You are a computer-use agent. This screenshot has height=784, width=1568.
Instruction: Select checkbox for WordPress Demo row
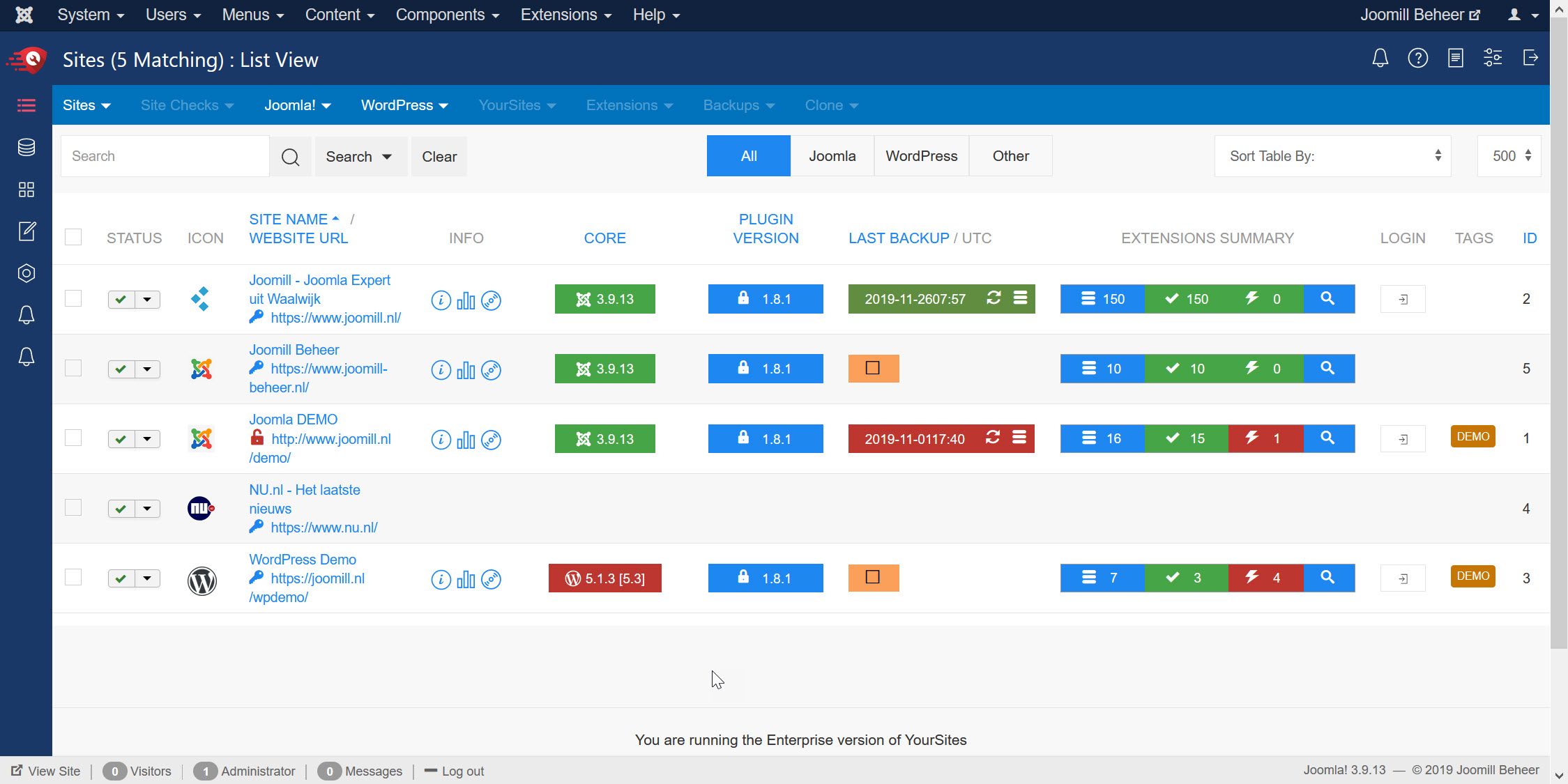[73, 577]
